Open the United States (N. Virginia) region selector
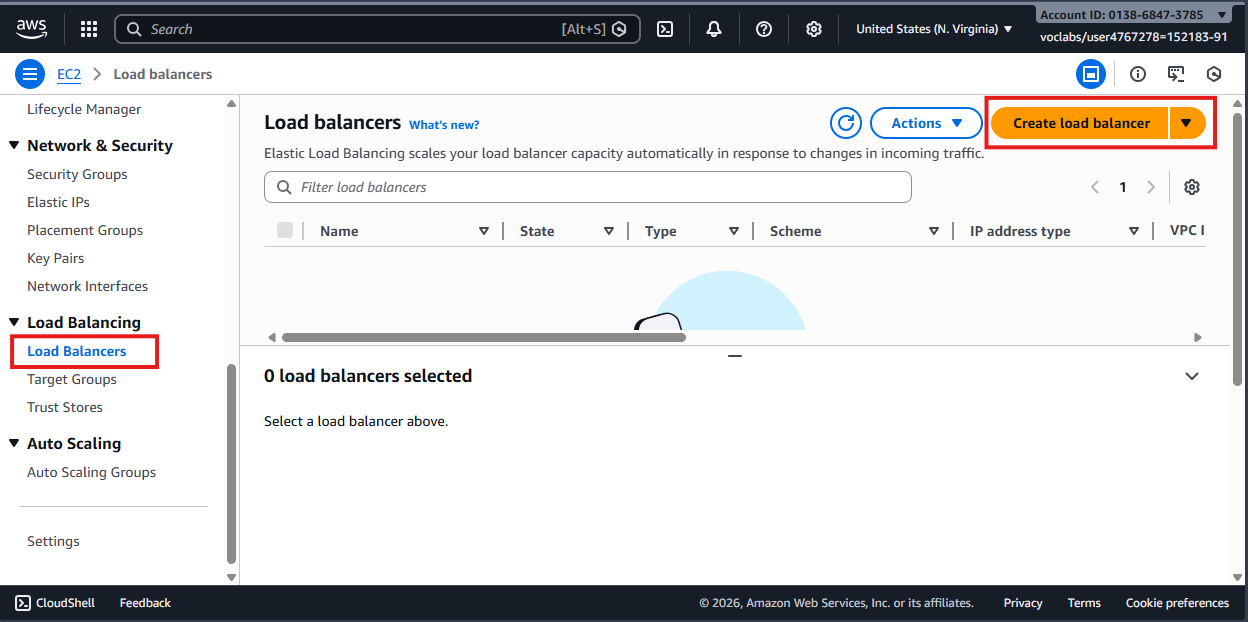 933,29
